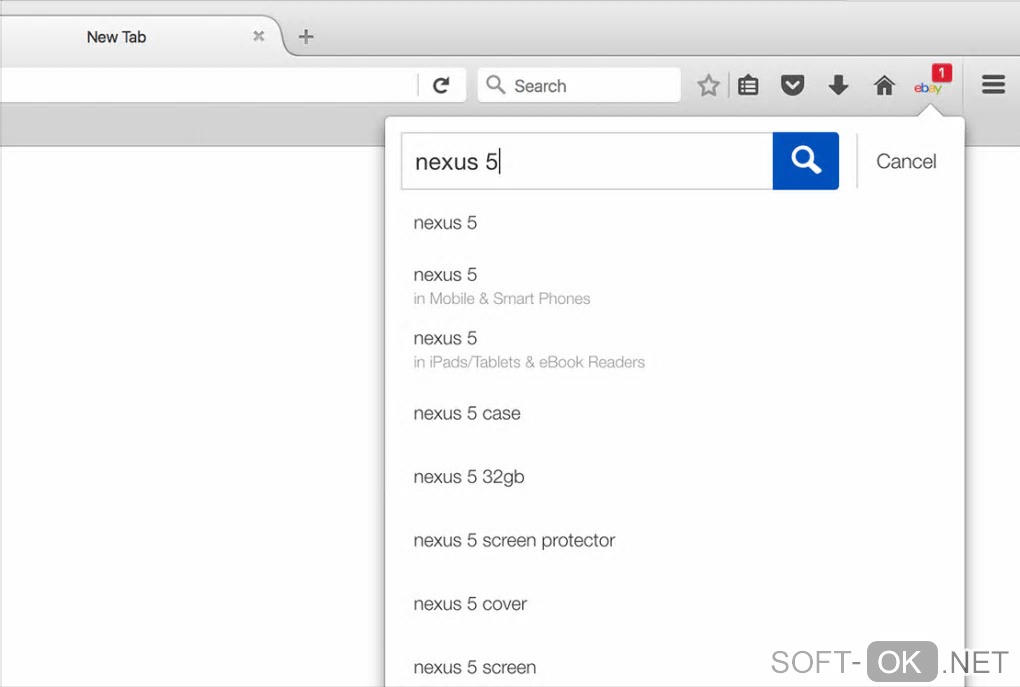Choose nexus 5 in iPads/Tablets & eBook Readers

[x=529, y=349]
